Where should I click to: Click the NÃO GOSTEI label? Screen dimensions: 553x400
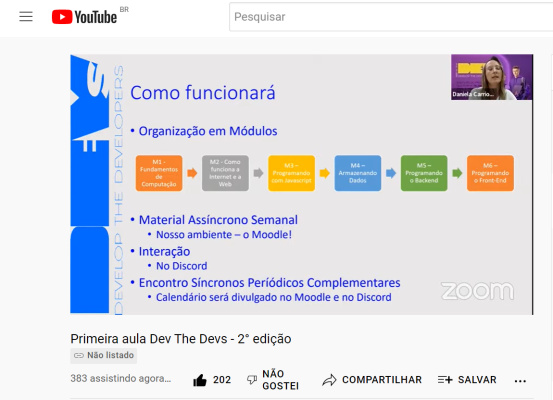click(x=280, y=380)
